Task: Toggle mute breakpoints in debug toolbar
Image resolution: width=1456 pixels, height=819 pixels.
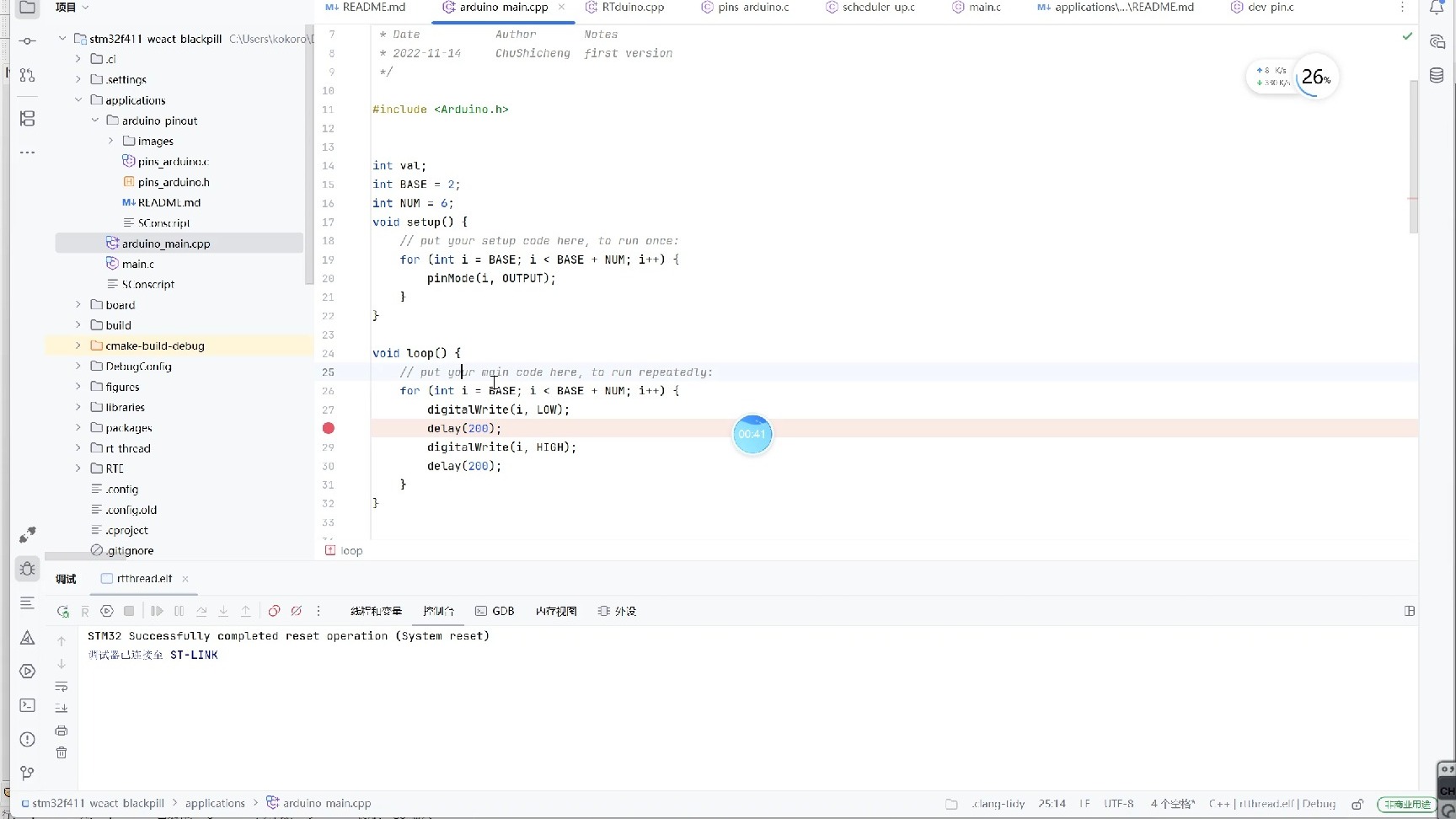Action: (x=296, y=612)
